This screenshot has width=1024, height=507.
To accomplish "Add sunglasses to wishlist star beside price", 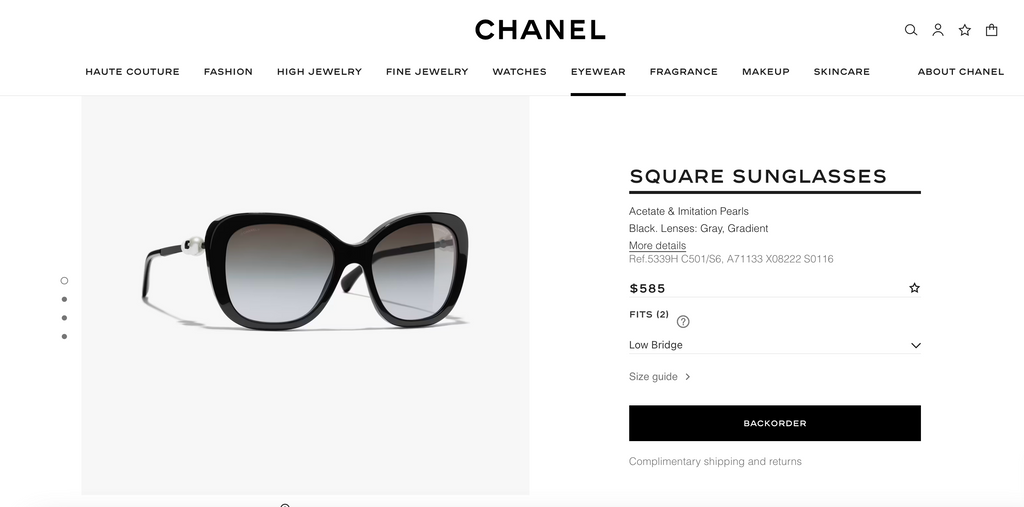I will 914,288.
